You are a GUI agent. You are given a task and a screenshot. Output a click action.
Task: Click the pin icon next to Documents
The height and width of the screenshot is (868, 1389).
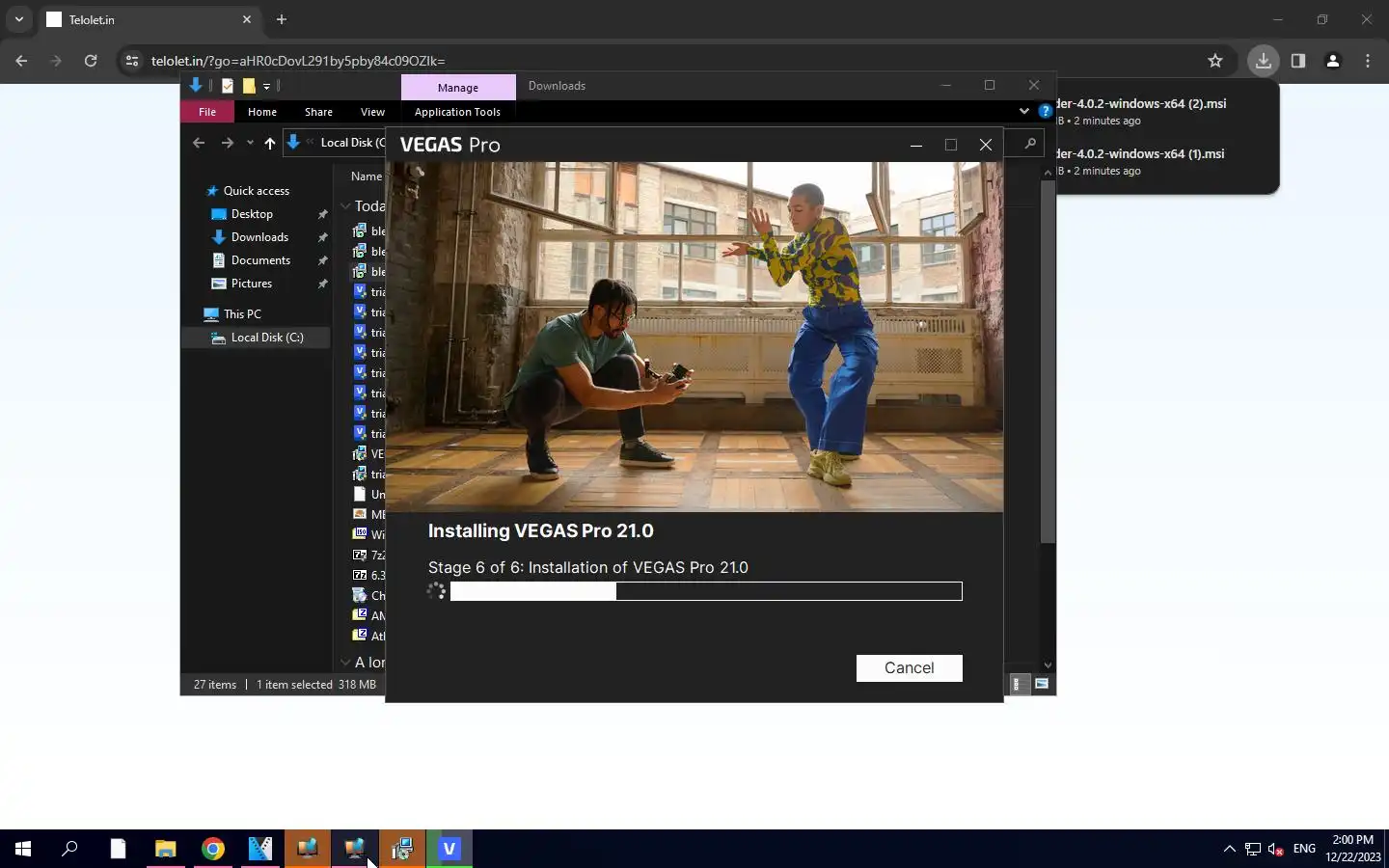[x=322, y=260]
